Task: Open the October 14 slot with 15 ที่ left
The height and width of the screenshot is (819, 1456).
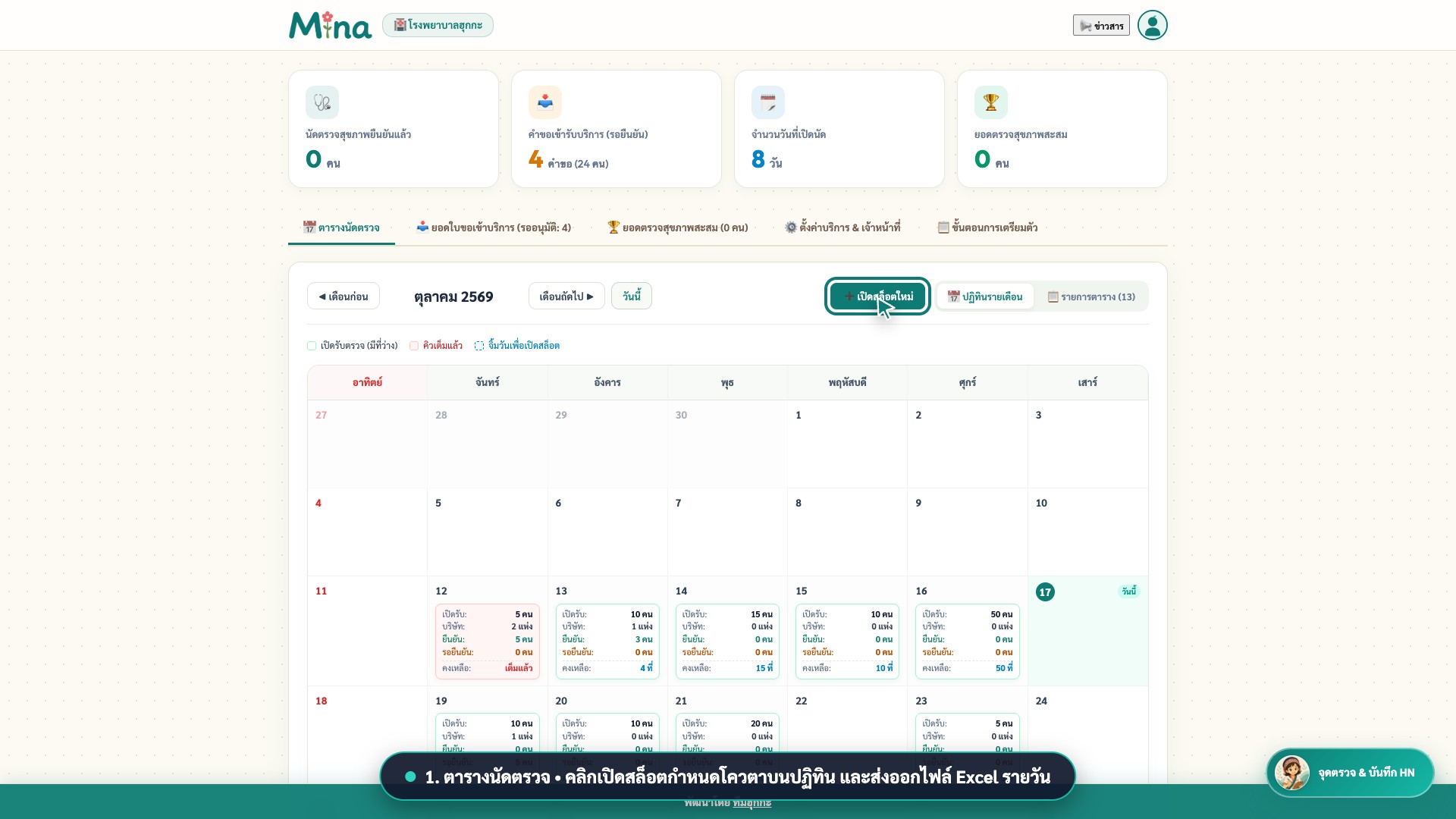Action: 727,641
